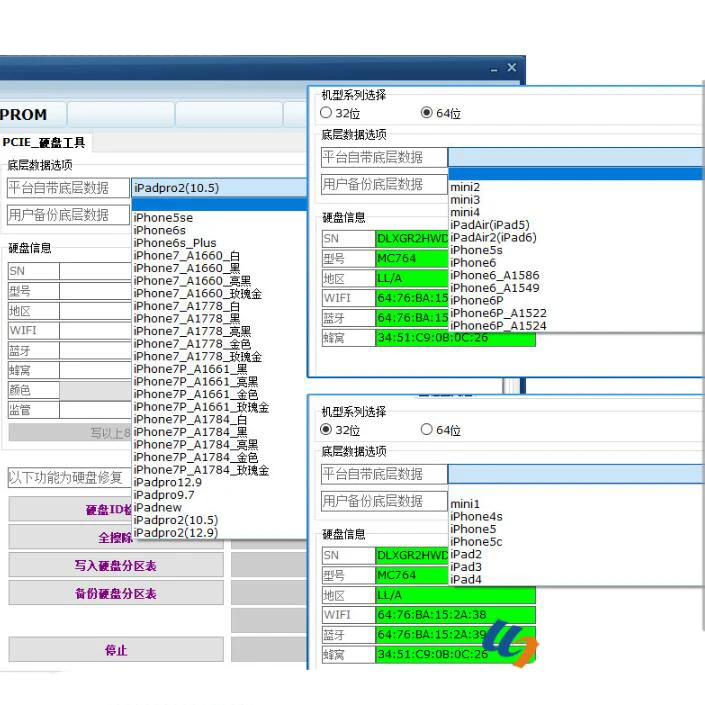Choose iPadAir(iPad5) in 64位 list

click(490, 225)
